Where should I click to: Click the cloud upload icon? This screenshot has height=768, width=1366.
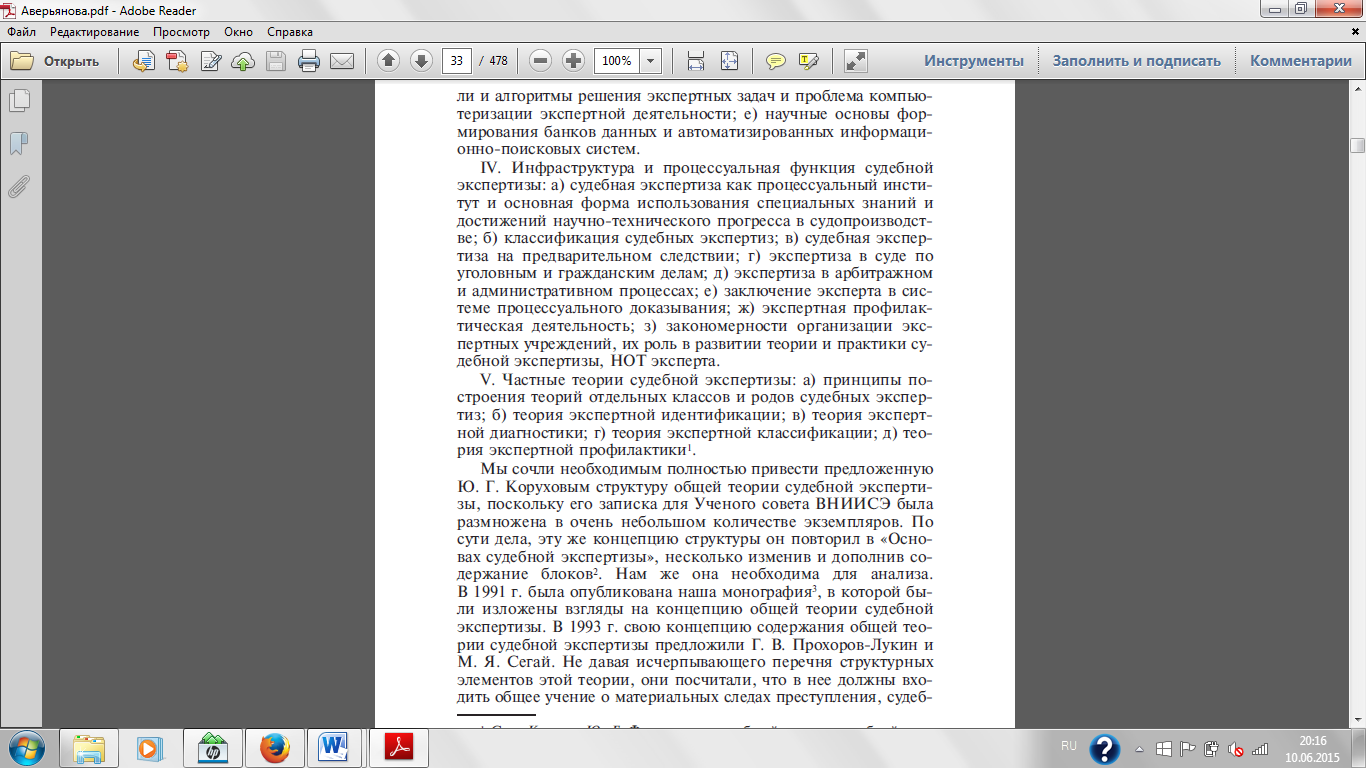(243, 61)
